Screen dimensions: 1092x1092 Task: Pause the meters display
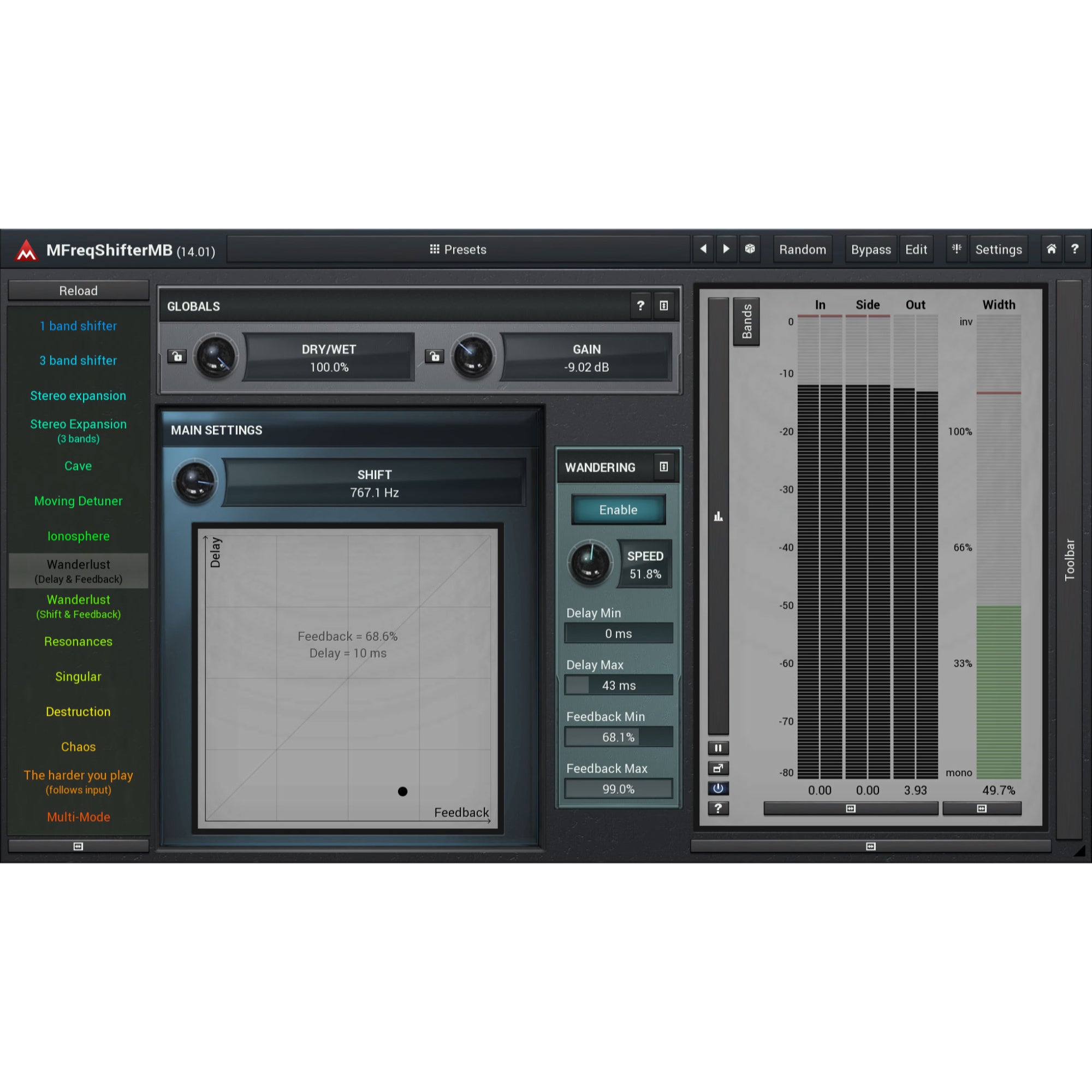pos(719,749)
